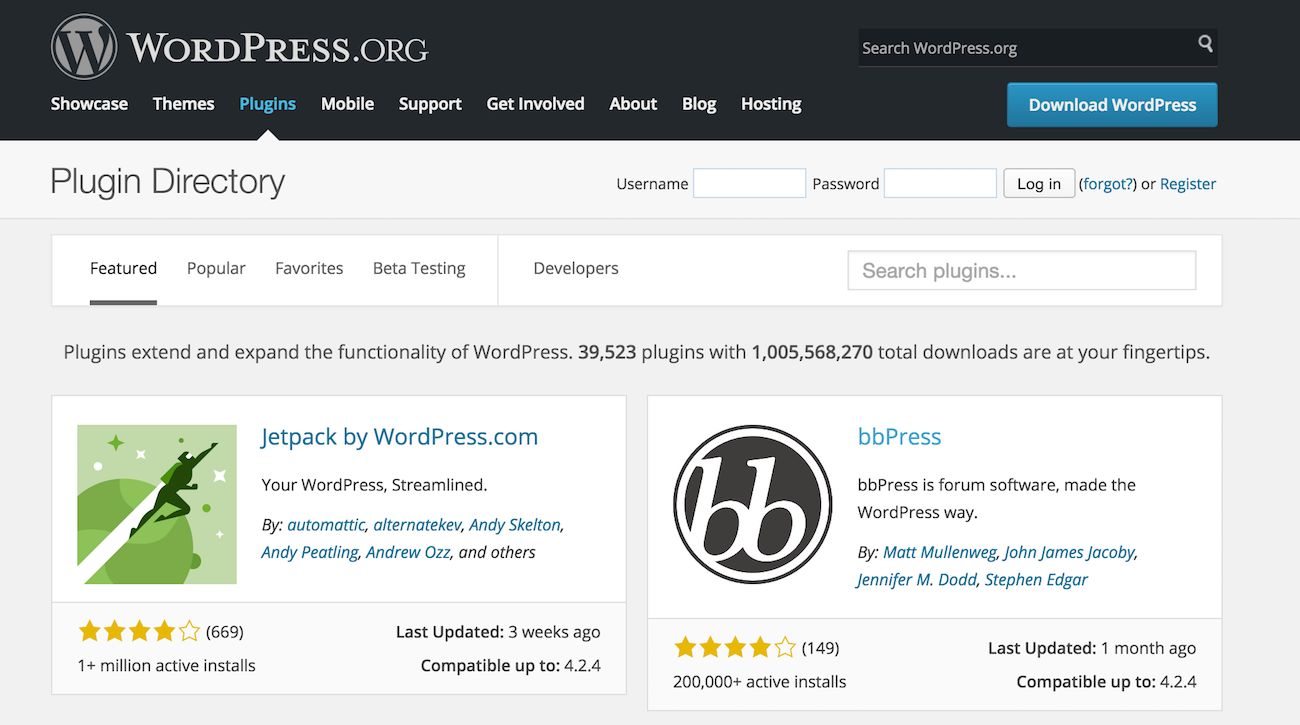1300x725 pixels.
Task: Click the search magnifier icon
Action: click(1205, 44)
